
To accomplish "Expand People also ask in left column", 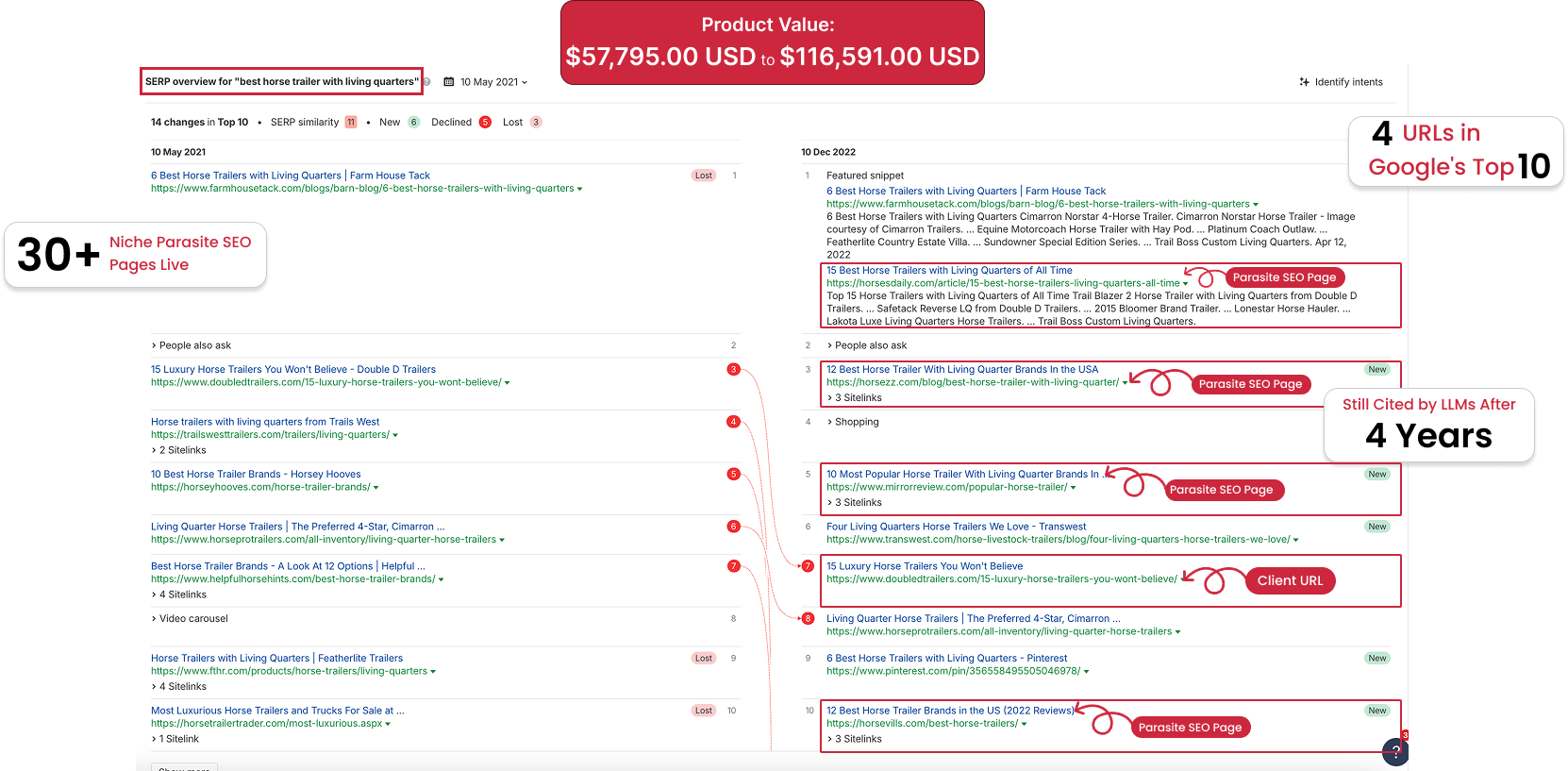I will point(194,345).
